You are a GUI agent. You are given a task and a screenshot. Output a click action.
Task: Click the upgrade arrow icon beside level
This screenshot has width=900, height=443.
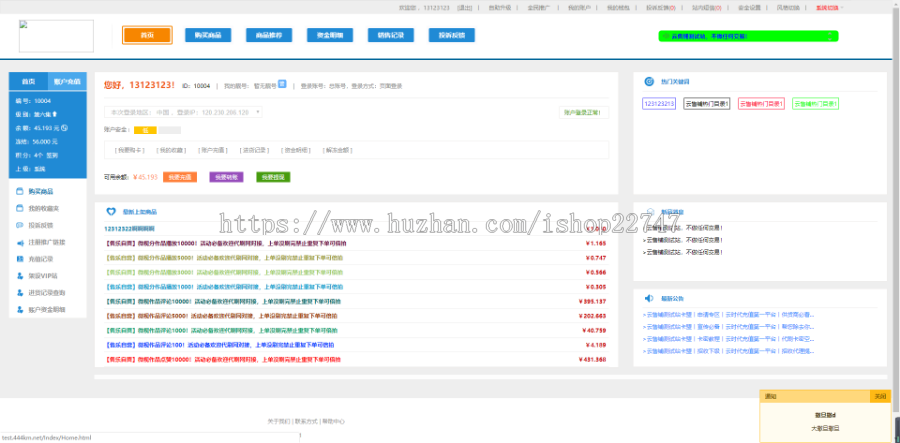[x=53, y=114]
